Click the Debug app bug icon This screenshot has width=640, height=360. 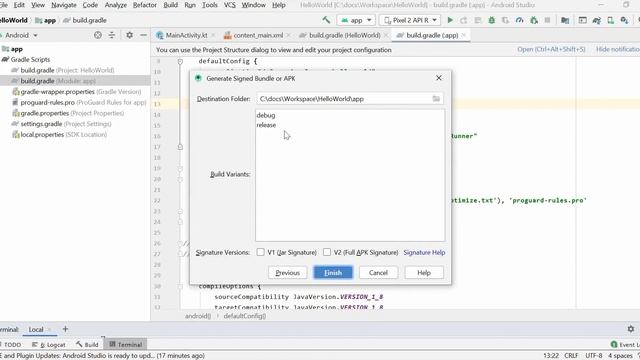pyautogui.click(x=491, y=20)
